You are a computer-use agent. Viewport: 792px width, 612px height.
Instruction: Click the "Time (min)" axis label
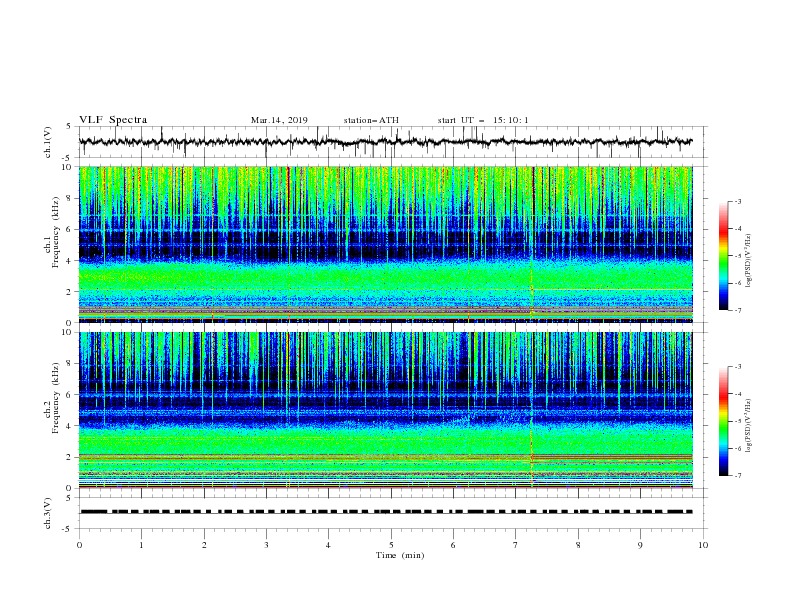400,555
